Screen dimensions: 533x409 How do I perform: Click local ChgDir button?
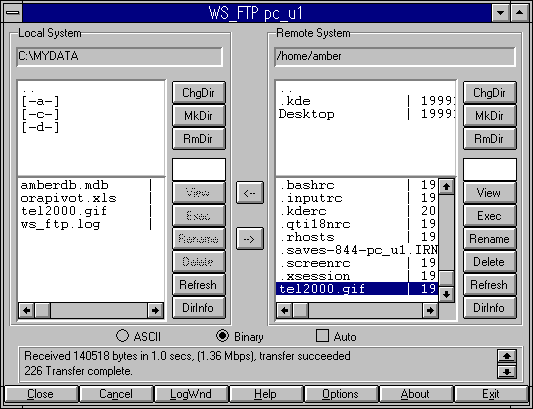(x=199, y=92)
